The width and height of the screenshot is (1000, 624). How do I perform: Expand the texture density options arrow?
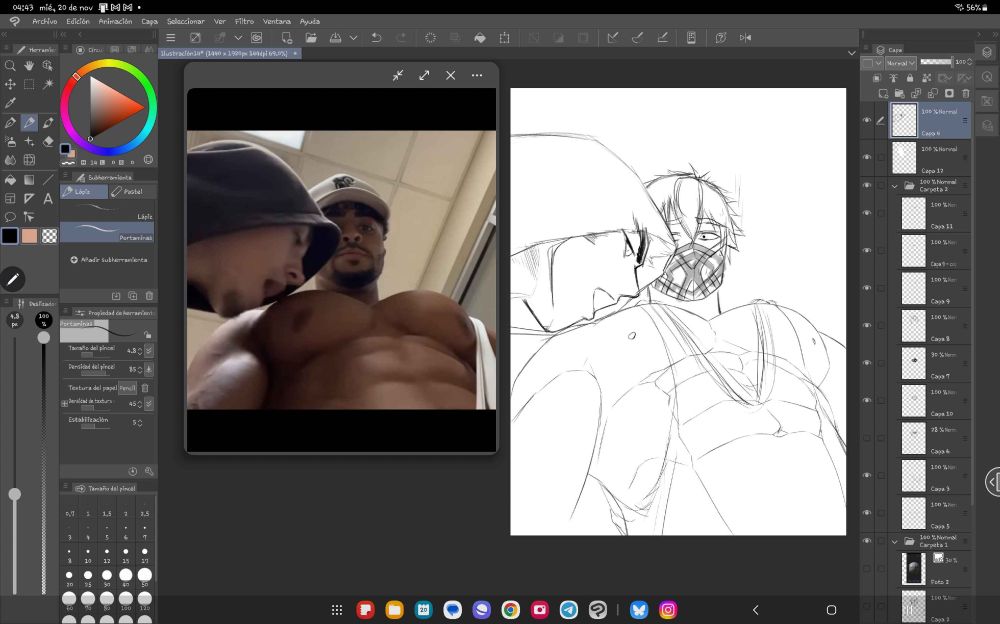point(149,404)
